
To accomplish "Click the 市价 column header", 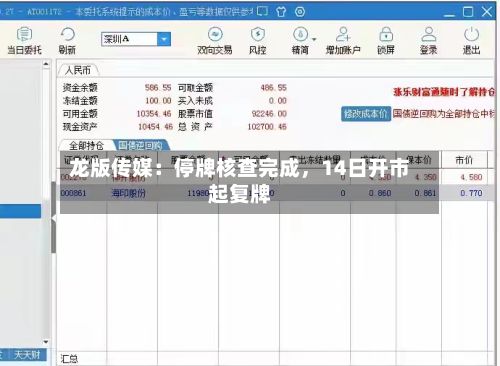I will 464,160.
